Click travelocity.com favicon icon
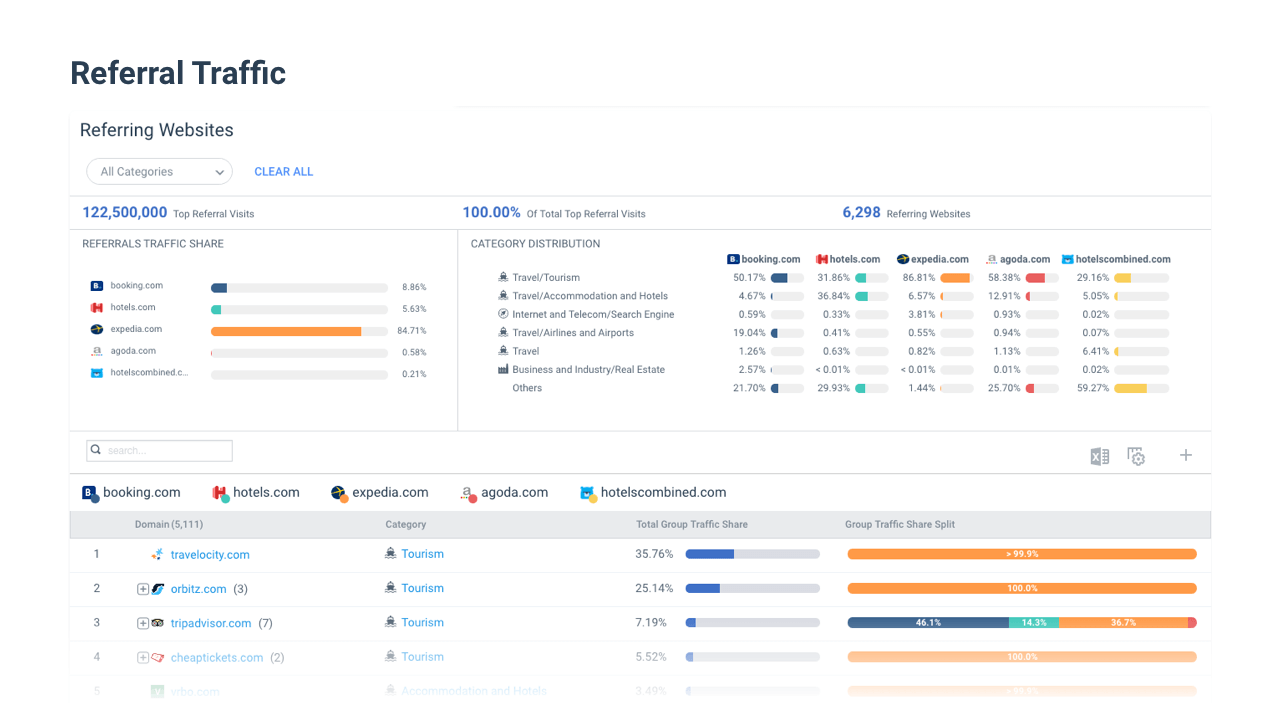The image size is (1280, 718). 157,554
